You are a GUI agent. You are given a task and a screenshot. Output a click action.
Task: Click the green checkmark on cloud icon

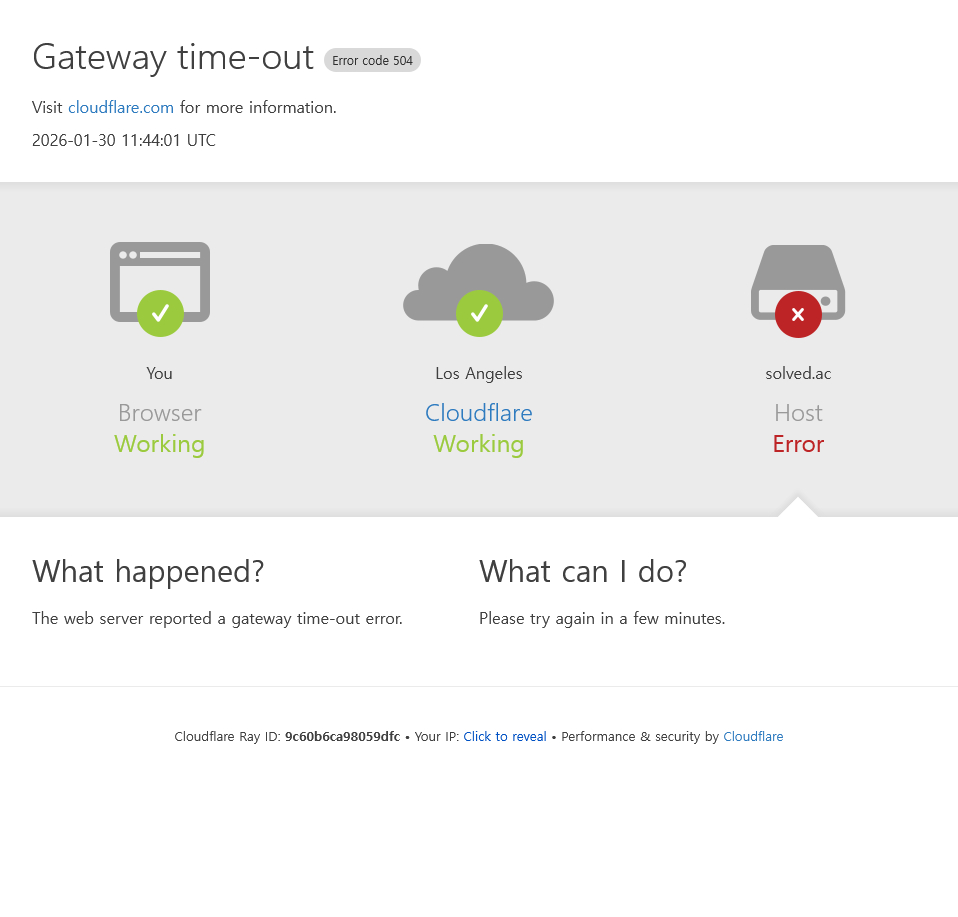click(x=479, y=313)
